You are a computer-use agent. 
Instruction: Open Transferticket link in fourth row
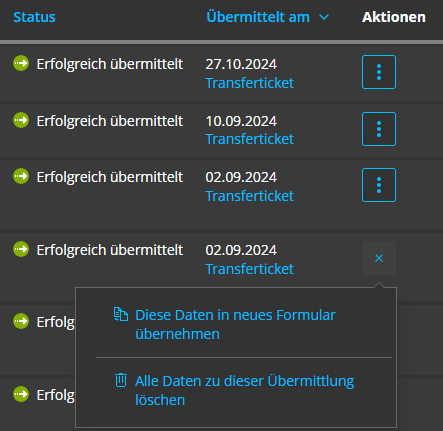click(x=250, y=269)
